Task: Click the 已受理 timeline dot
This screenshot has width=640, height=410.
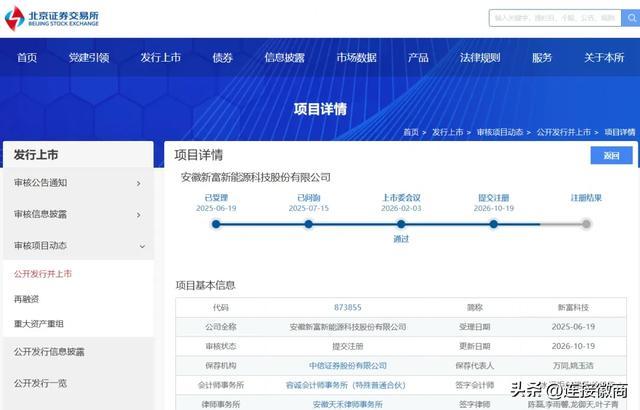Action: click(216, 224)
